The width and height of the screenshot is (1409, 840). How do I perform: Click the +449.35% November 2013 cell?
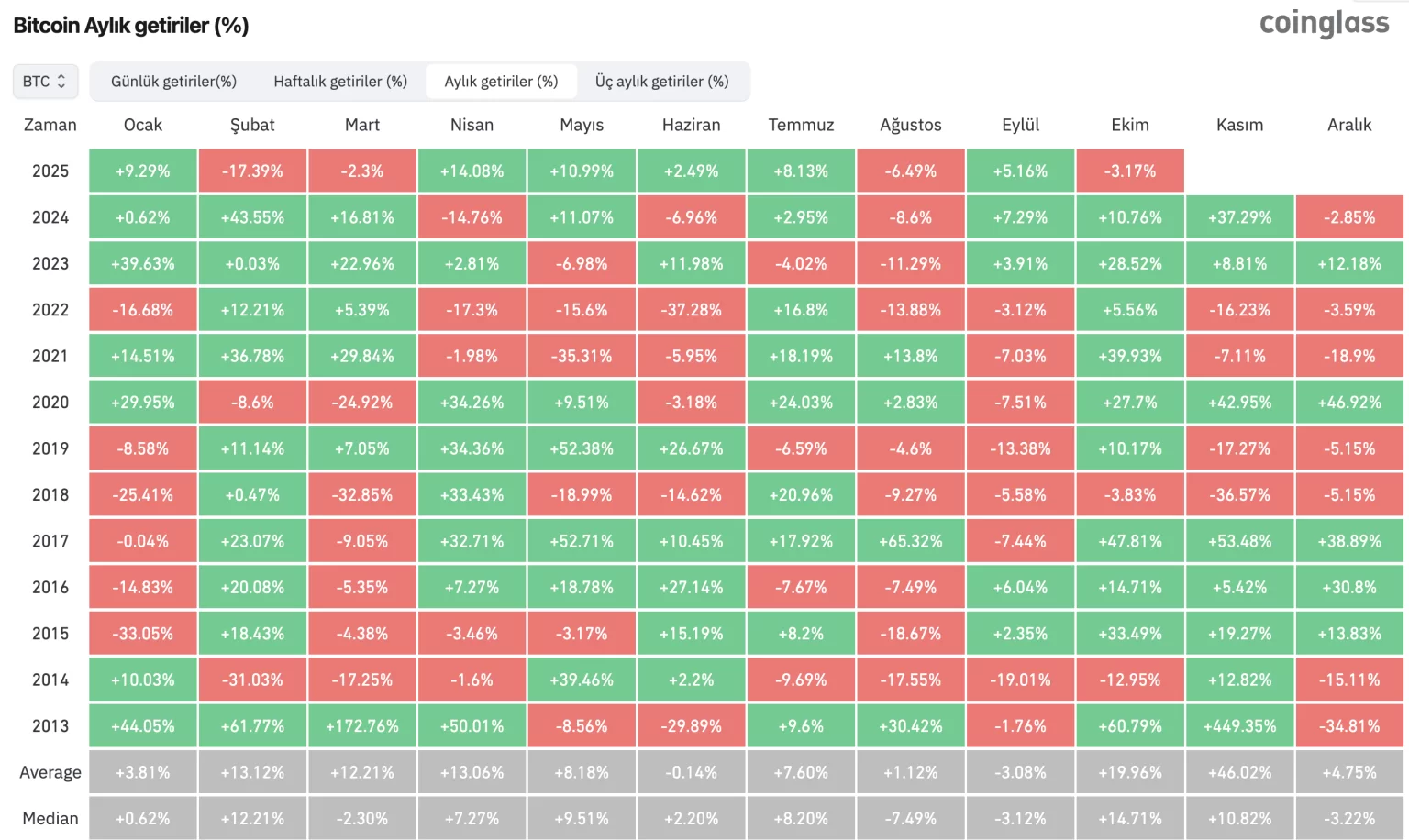click(1239, 726)
